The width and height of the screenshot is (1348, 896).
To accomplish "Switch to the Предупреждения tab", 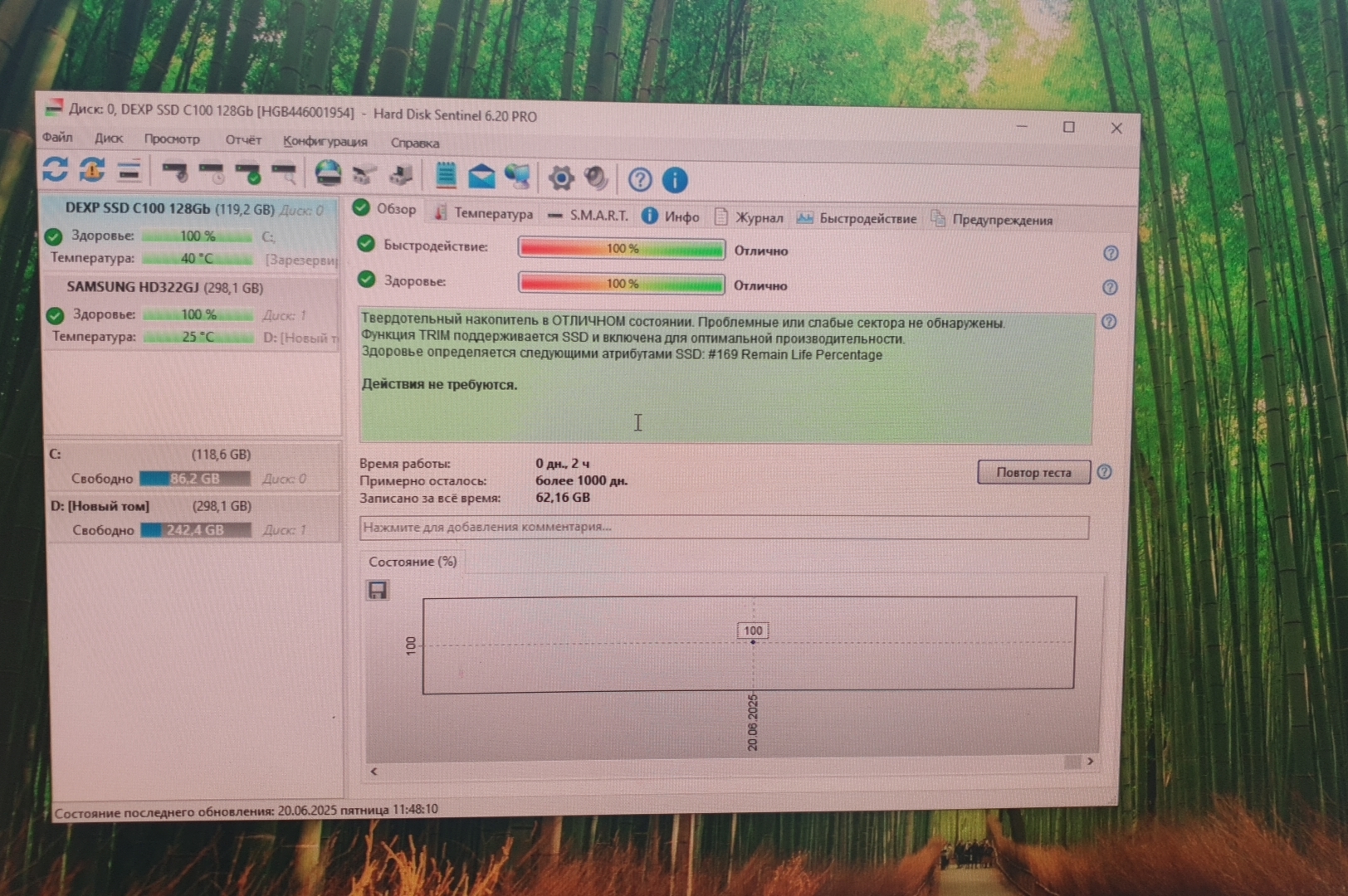I will pos(992,220).
